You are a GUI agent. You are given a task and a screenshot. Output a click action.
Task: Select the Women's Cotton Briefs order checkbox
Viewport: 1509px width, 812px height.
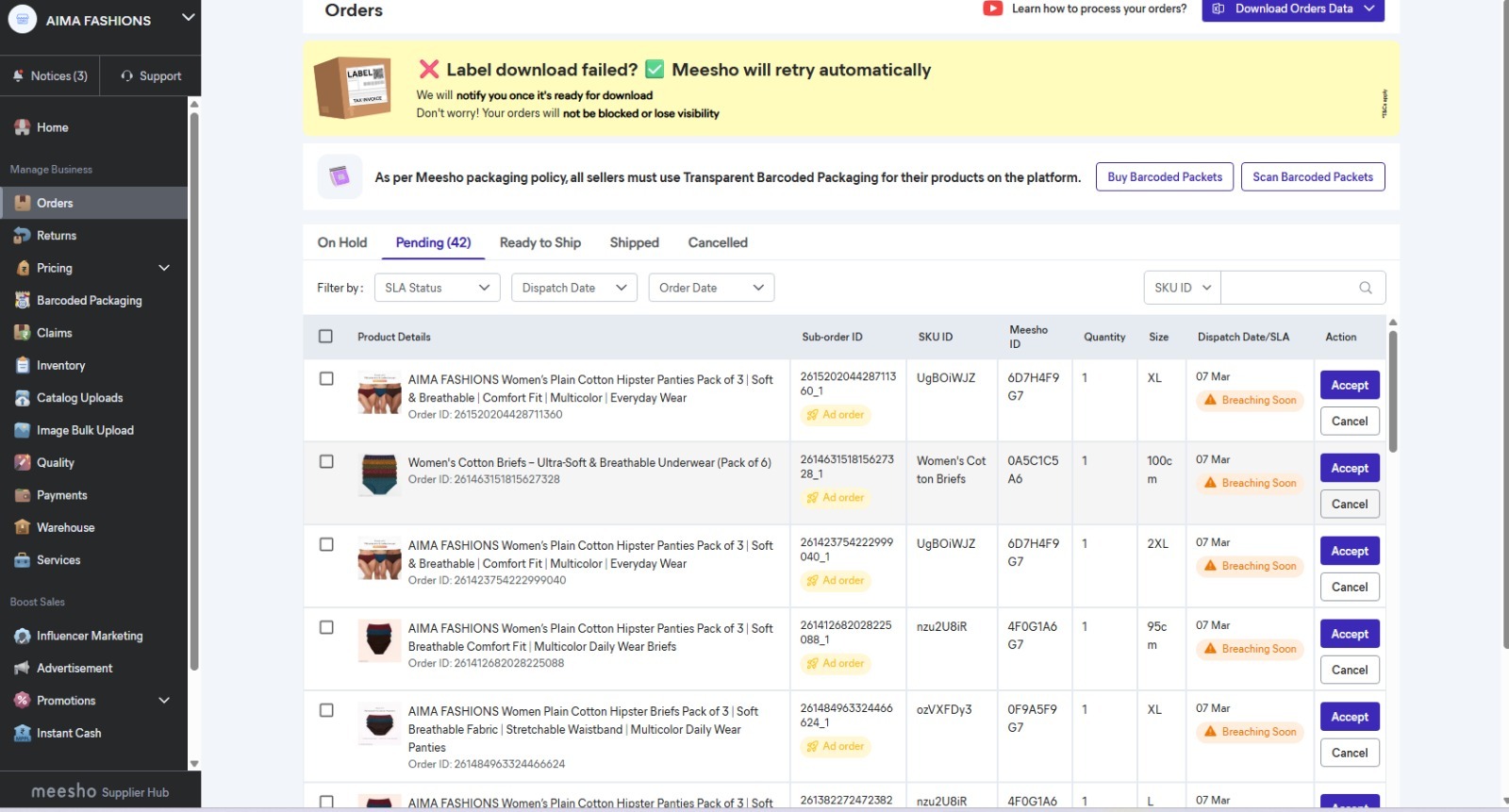[x=326, y=462]
